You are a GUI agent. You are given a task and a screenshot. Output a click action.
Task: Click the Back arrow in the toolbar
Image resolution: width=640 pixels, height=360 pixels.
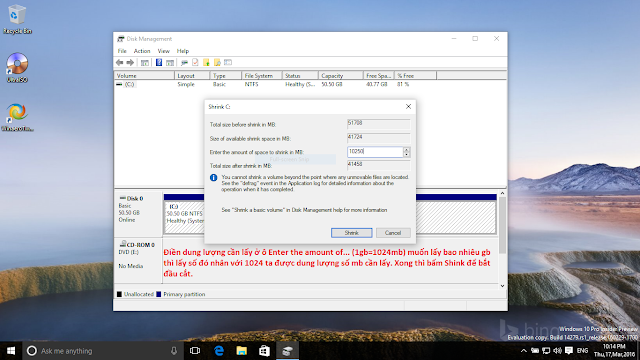pos(120,62)
